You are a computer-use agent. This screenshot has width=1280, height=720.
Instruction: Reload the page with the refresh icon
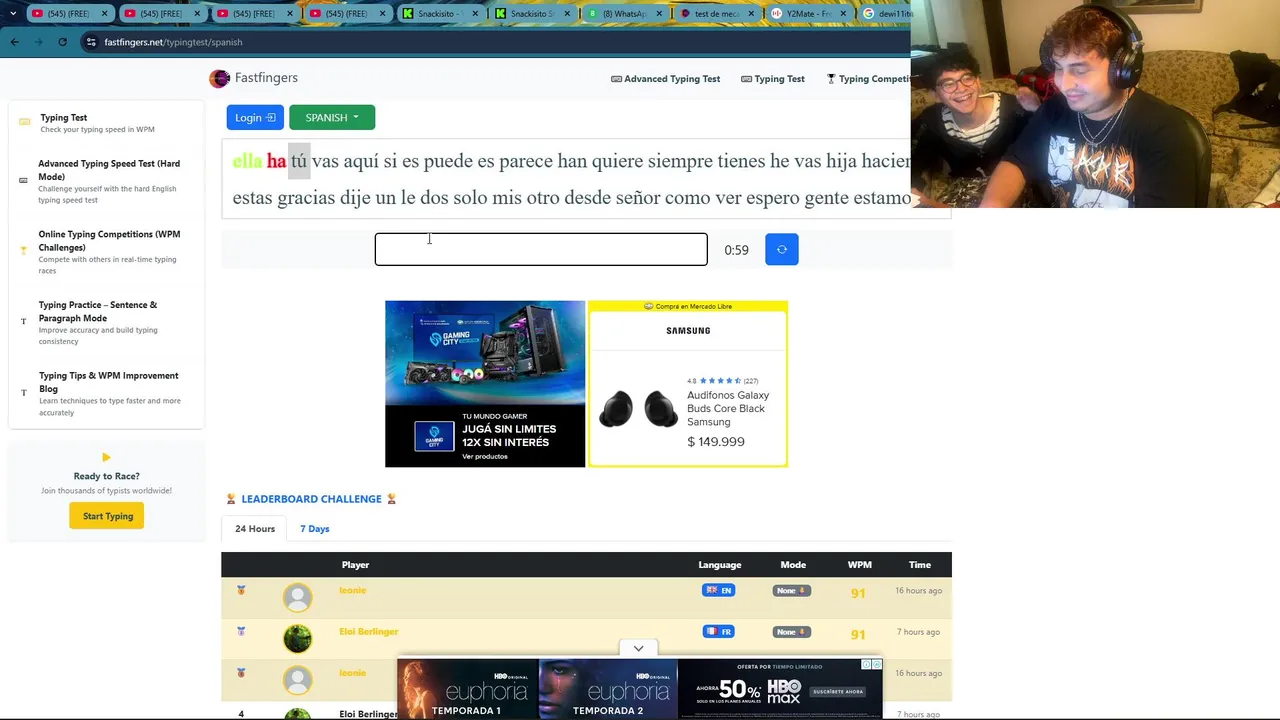click(x=63, y=42)
